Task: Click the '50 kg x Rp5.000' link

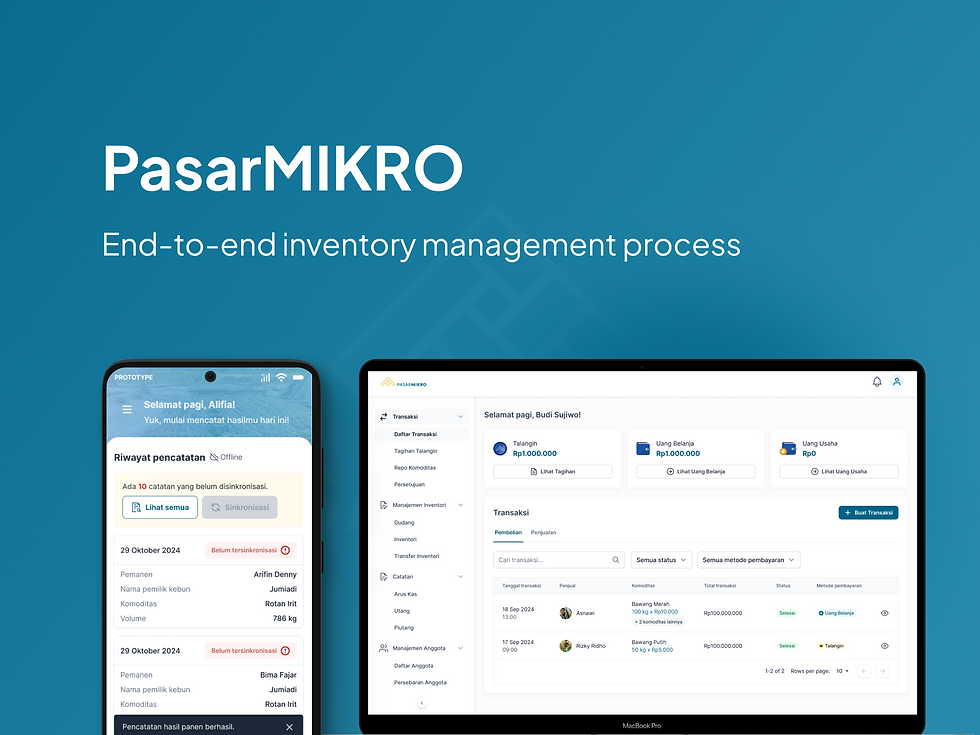Action: coord(652,650)
